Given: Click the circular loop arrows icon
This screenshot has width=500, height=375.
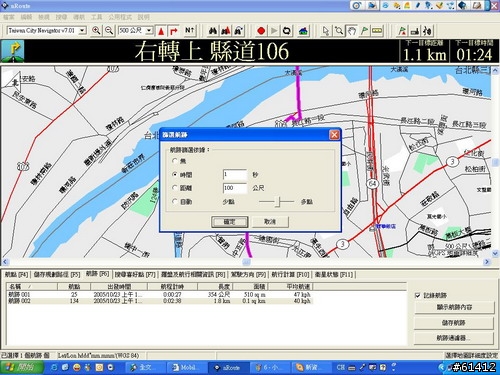Looking at the screenshot, I should coord(286,31).
